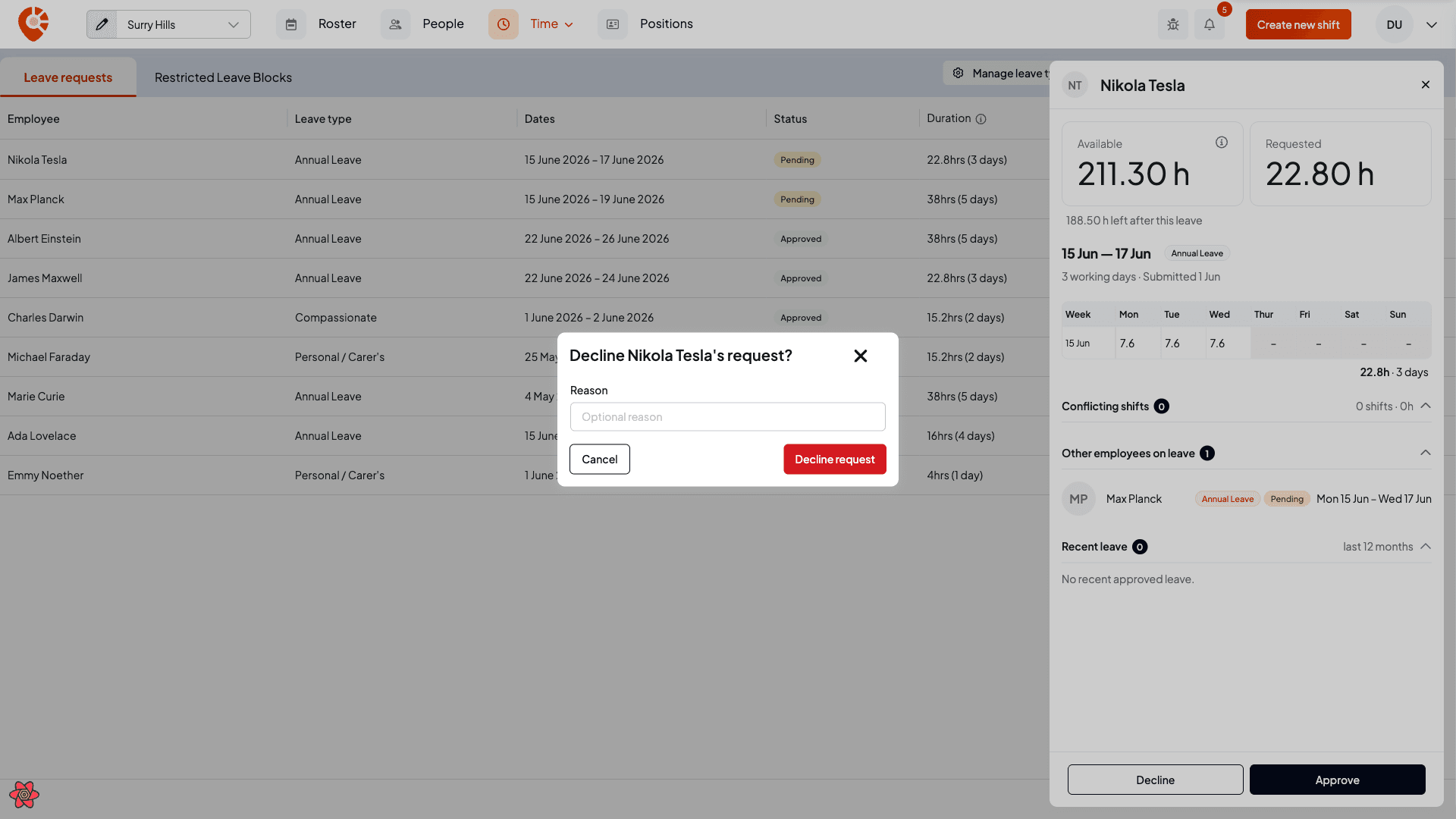The image size is (1456, 819).
Task: Focus the Optional reason input field
Action: [727, 417]
